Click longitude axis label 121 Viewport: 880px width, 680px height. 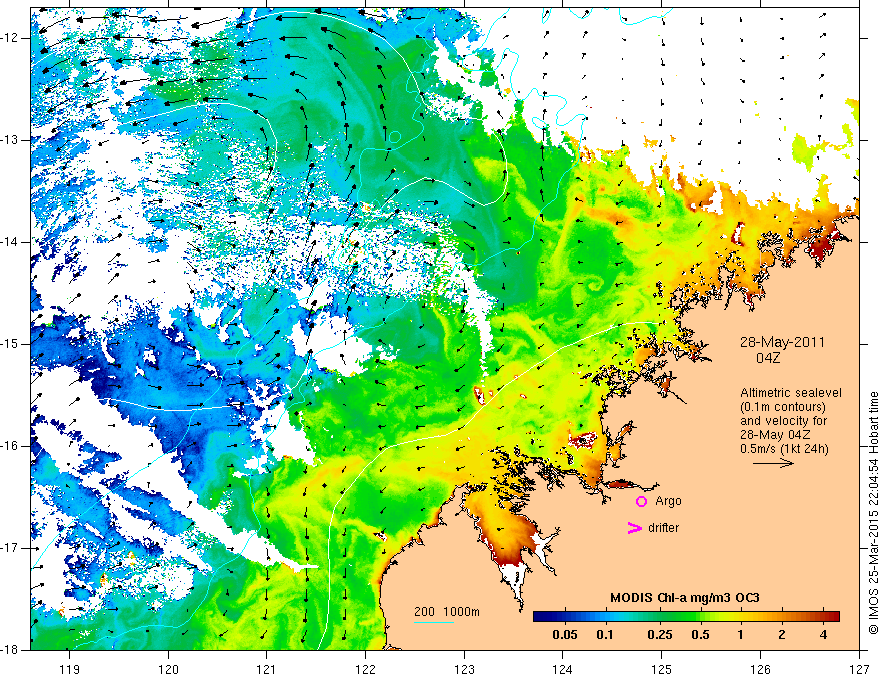[267, 669]
